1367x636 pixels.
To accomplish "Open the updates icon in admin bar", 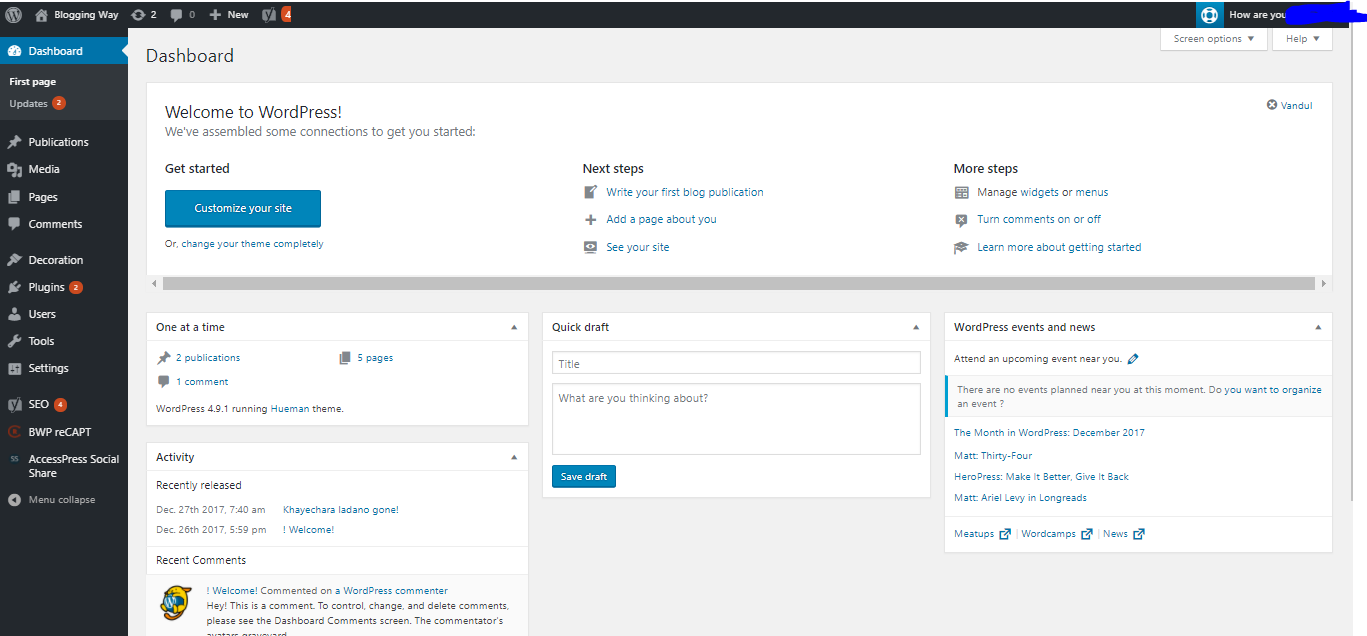I will click(x=137, y=15).
